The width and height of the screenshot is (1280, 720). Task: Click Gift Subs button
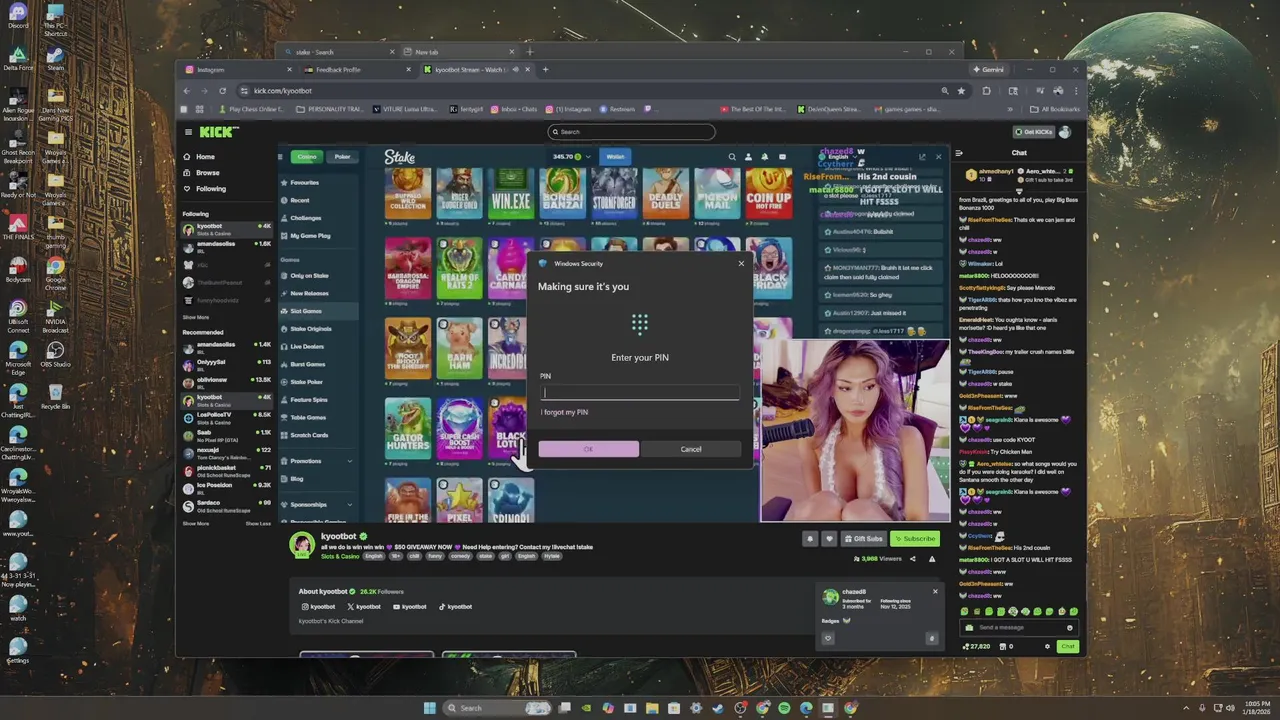pyautogui.click(x=863, y=538)
